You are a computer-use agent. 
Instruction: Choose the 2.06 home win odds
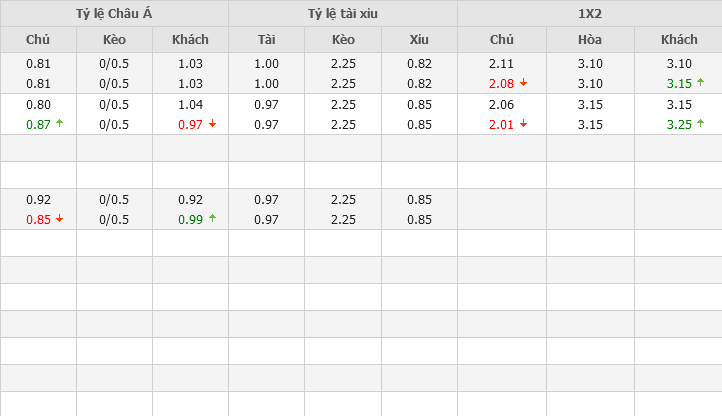pyautogui.click(x=501, y=104)
